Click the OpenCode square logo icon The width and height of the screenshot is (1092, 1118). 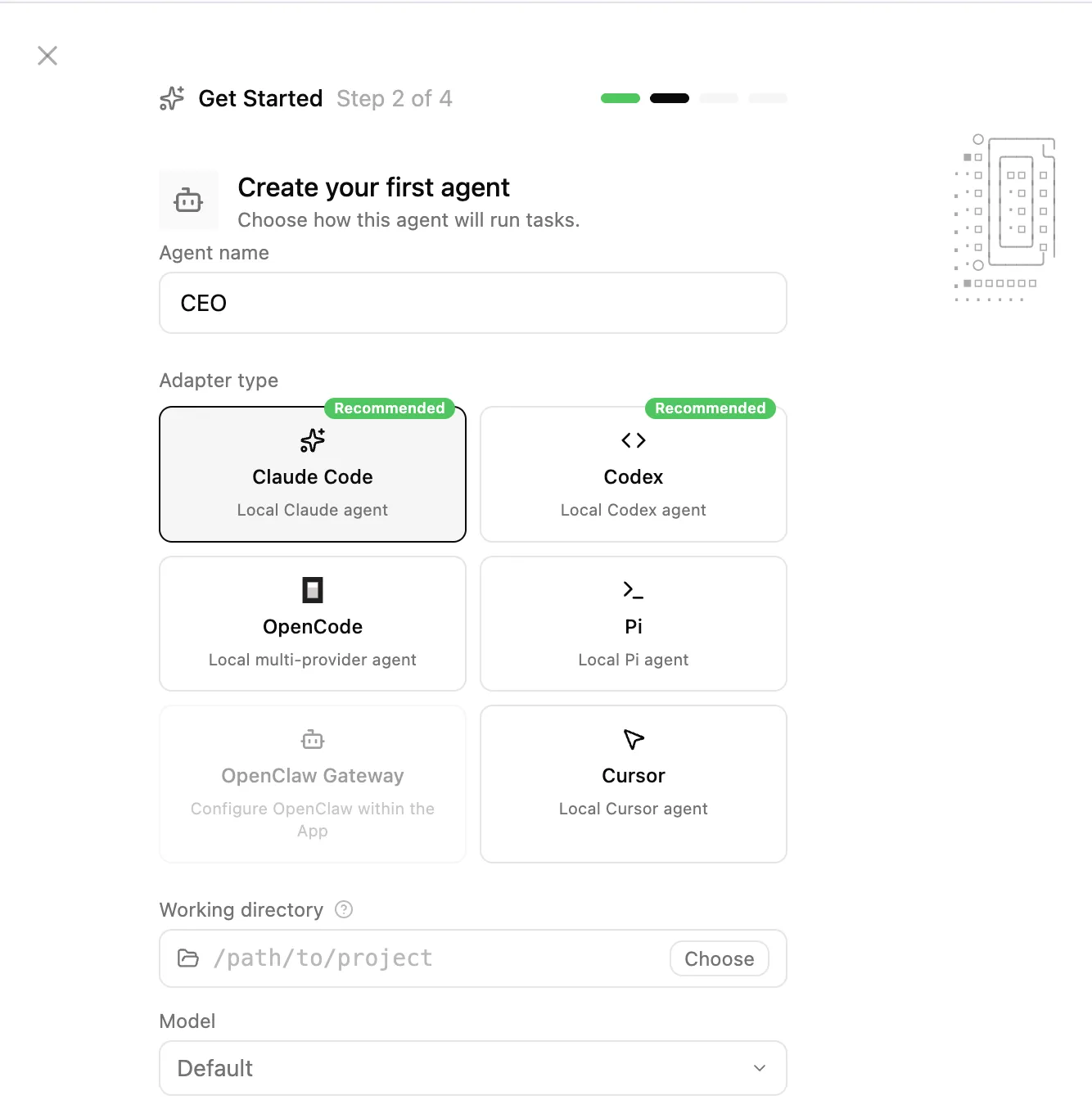[x=313, y=590]
